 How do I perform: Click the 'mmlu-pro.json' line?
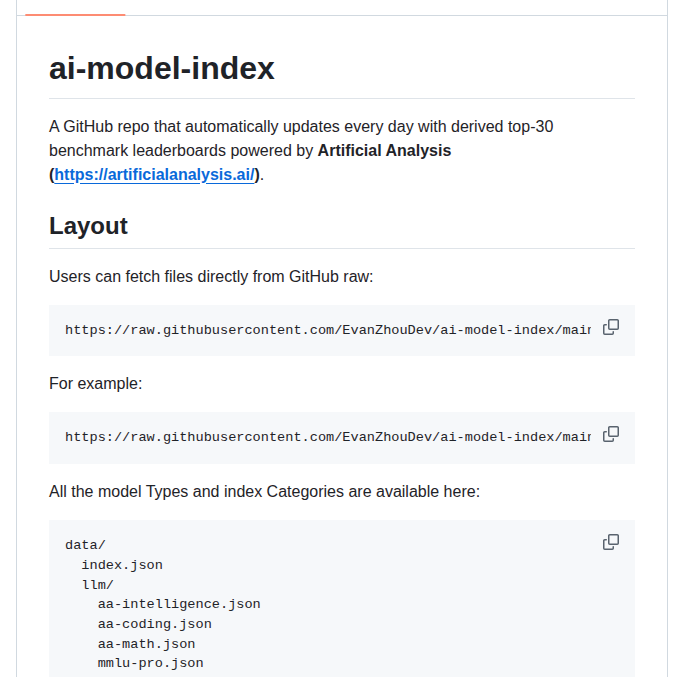pos(150,663)
